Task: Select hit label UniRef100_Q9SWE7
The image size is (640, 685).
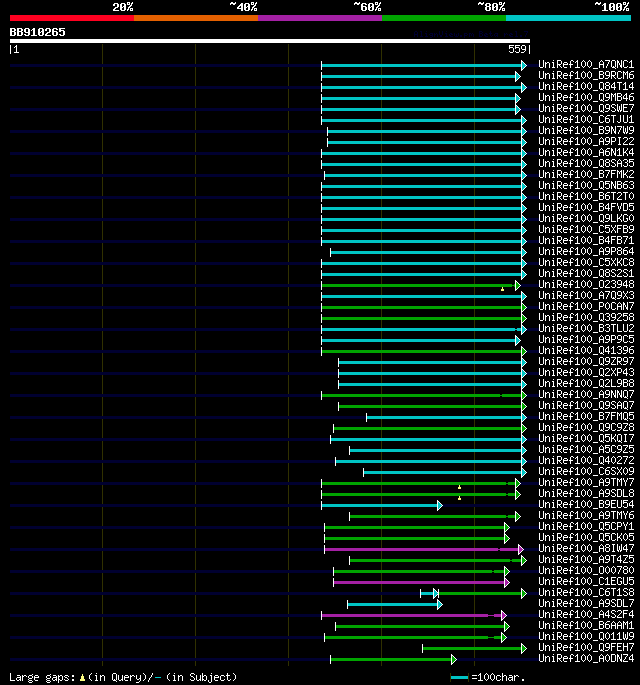Action: click(x=586, y=108)
